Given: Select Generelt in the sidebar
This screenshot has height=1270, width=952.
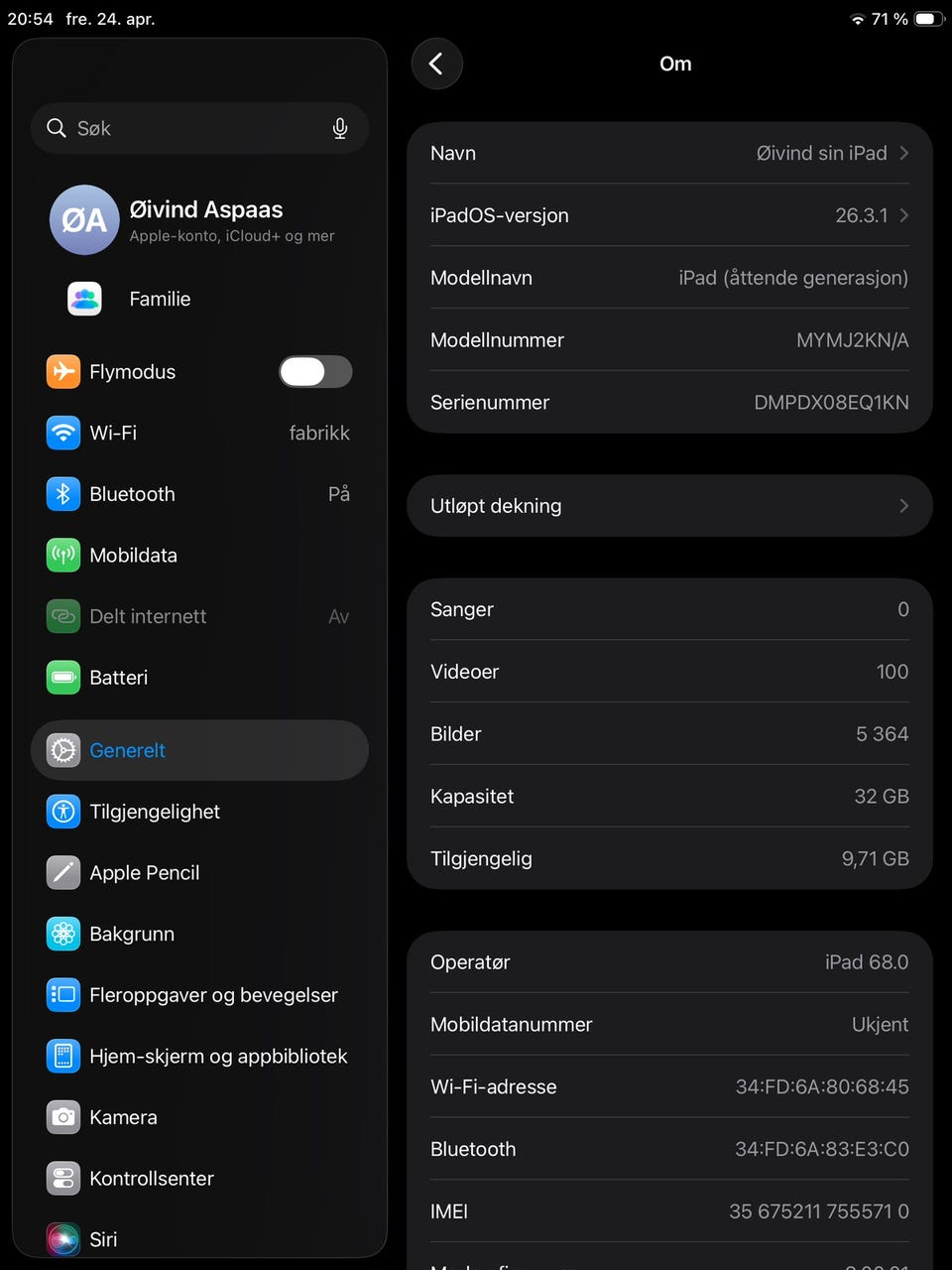Looking at the screenshot, I should [x=199, y=750].
